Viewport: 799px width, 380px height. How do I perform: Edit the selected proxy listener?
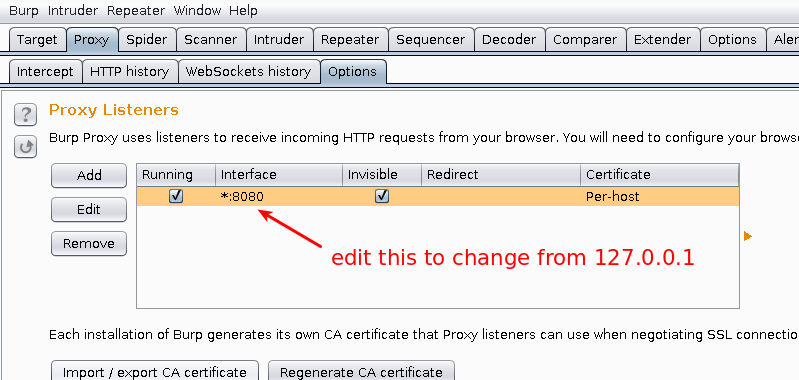(89, 209)
